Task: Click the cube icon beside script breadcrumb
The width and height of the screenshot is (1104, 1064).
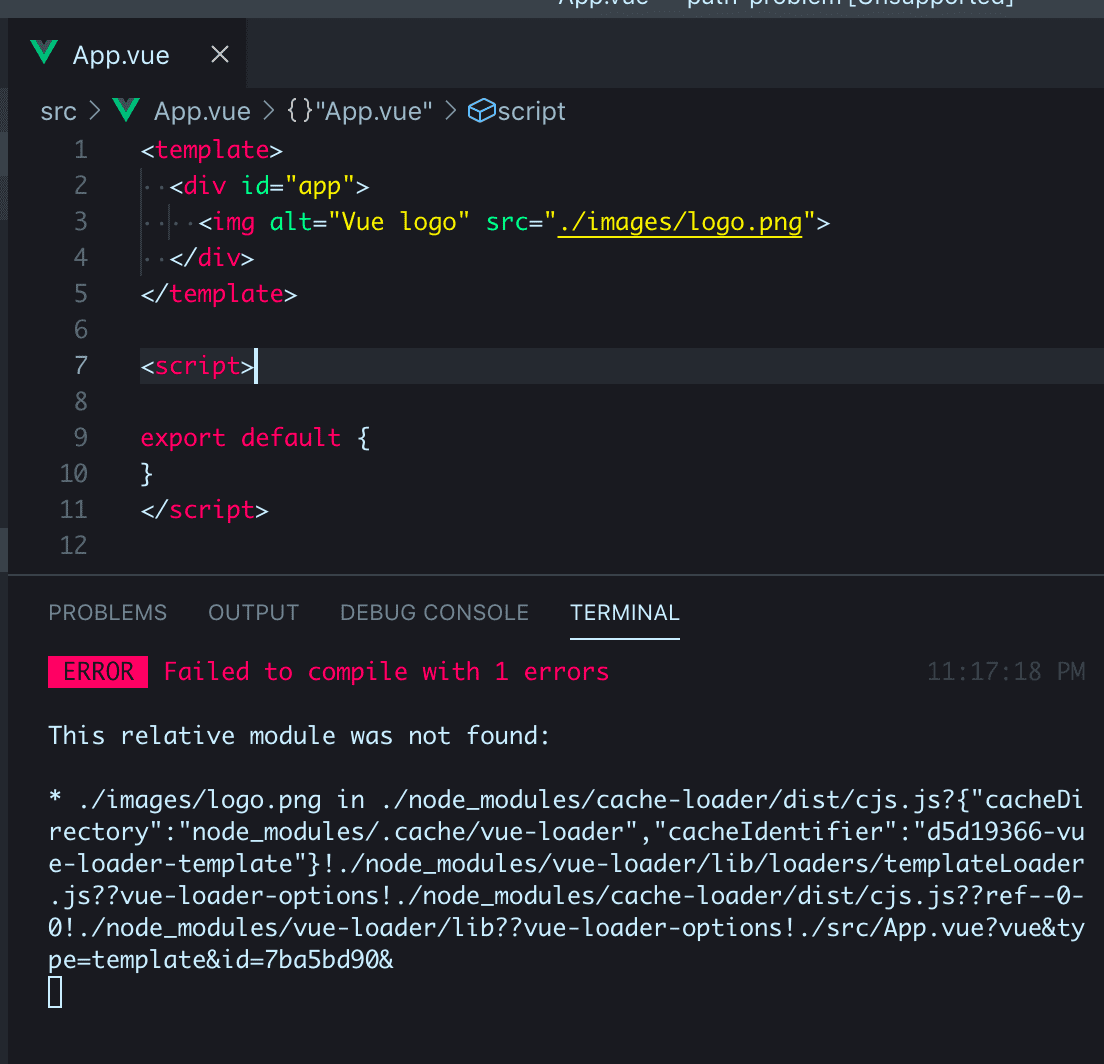Action: (482, 110)
